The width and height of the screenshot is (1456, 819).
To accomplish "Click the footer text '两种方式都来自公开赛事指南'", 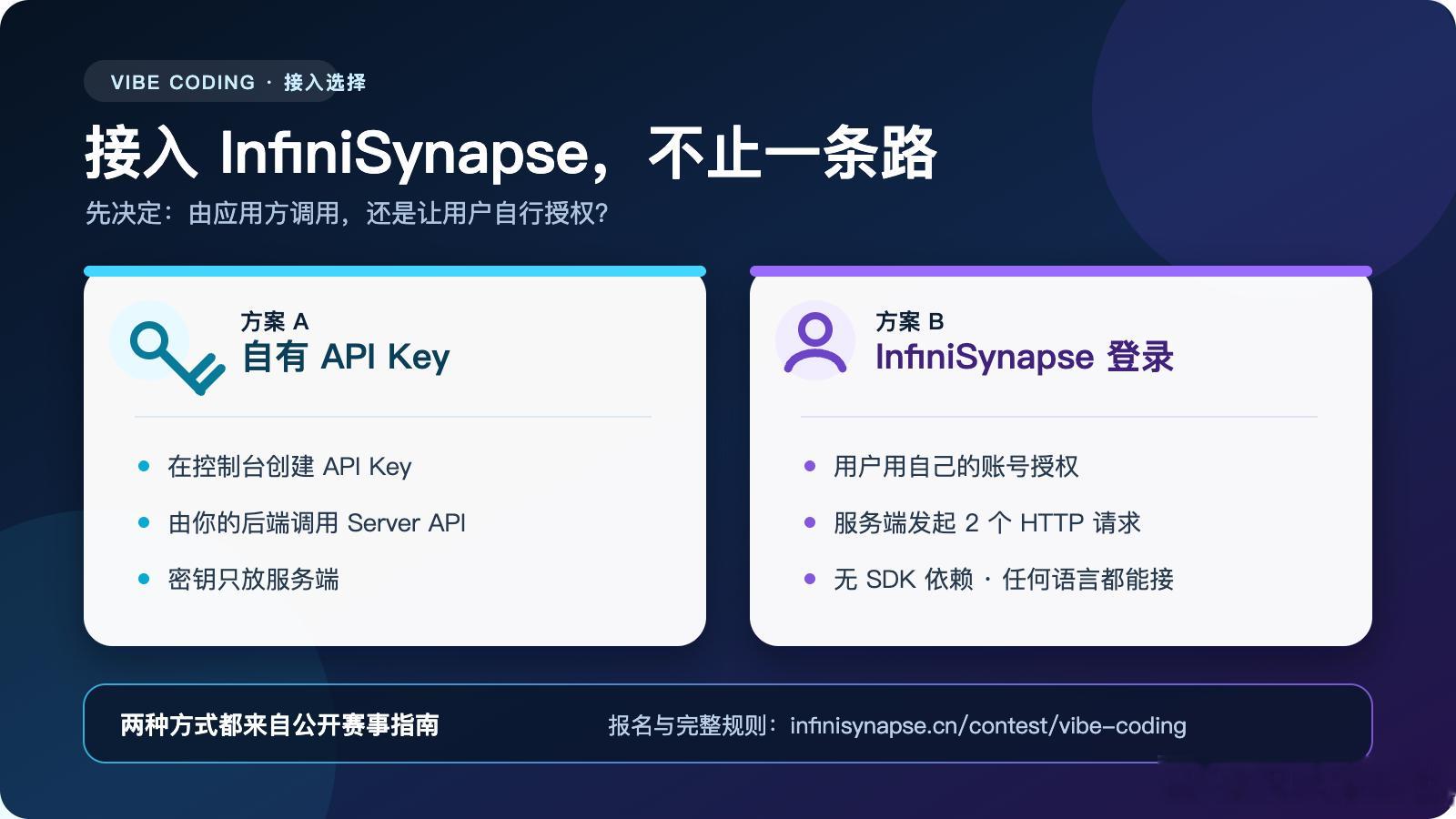I will pos(280,724).
